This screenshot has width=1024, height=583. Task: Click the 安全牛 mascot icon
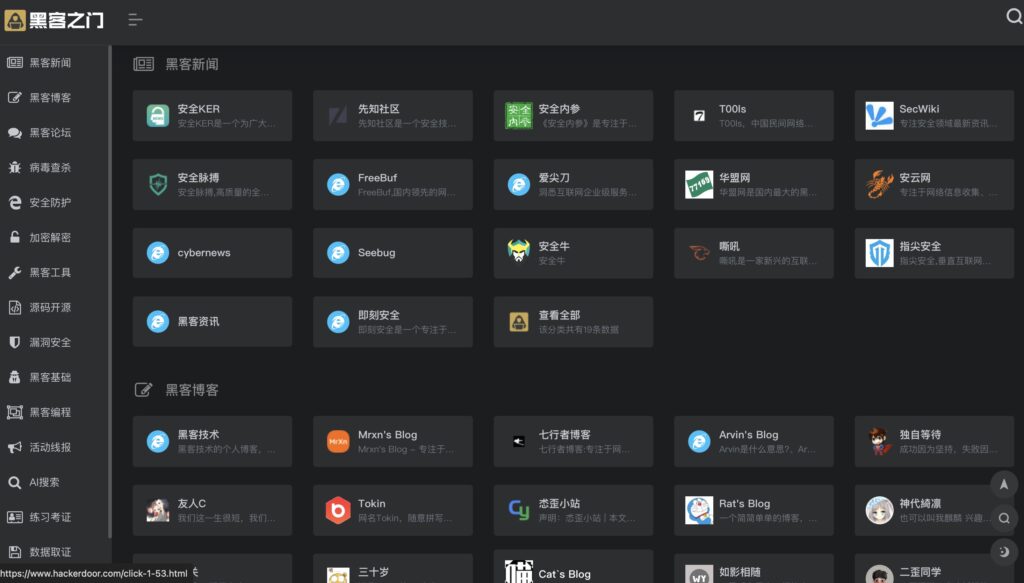click(x=519, y=251)
